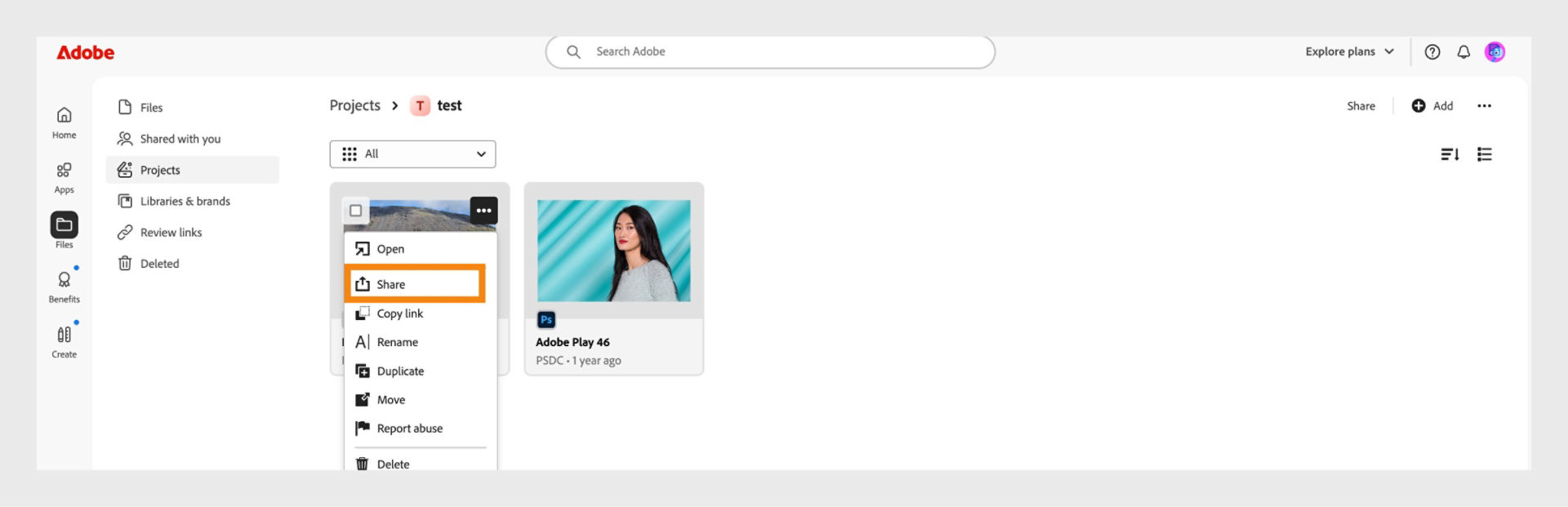
Task: Click the Add button label
Action: pos(1442,105)
